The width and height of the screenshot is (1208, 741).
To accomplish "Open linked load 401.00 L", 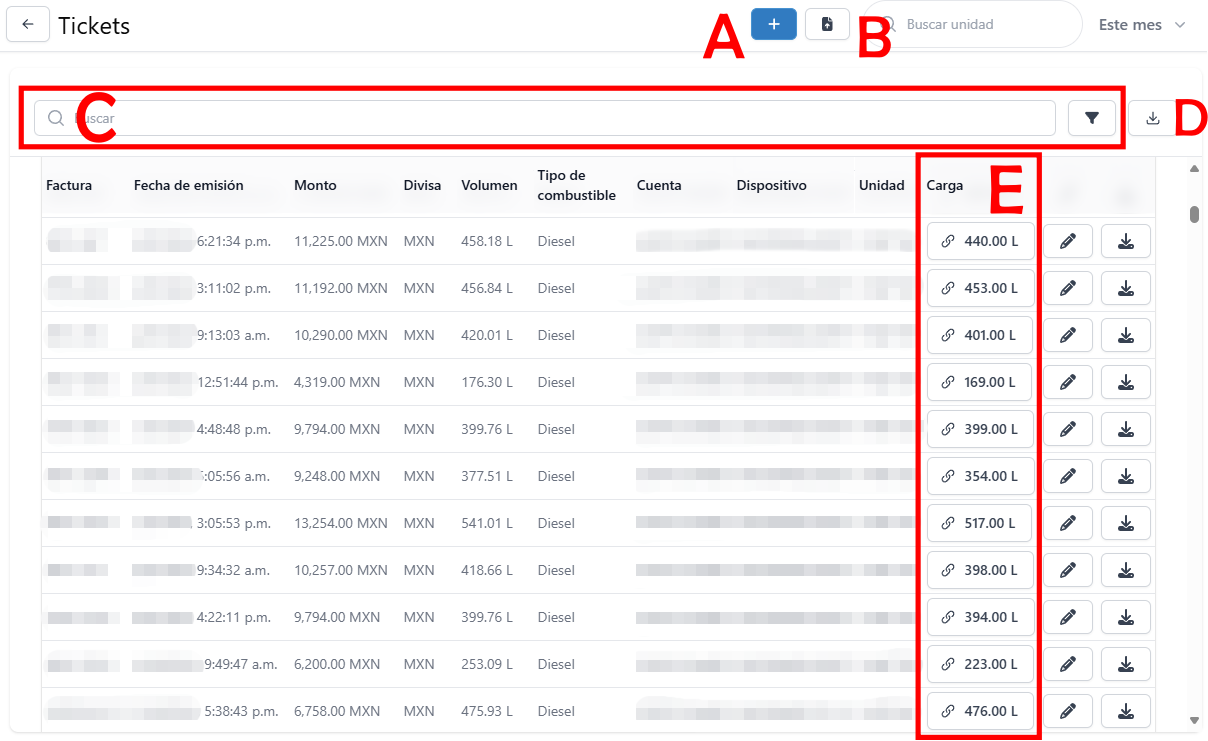I will 979,335.
